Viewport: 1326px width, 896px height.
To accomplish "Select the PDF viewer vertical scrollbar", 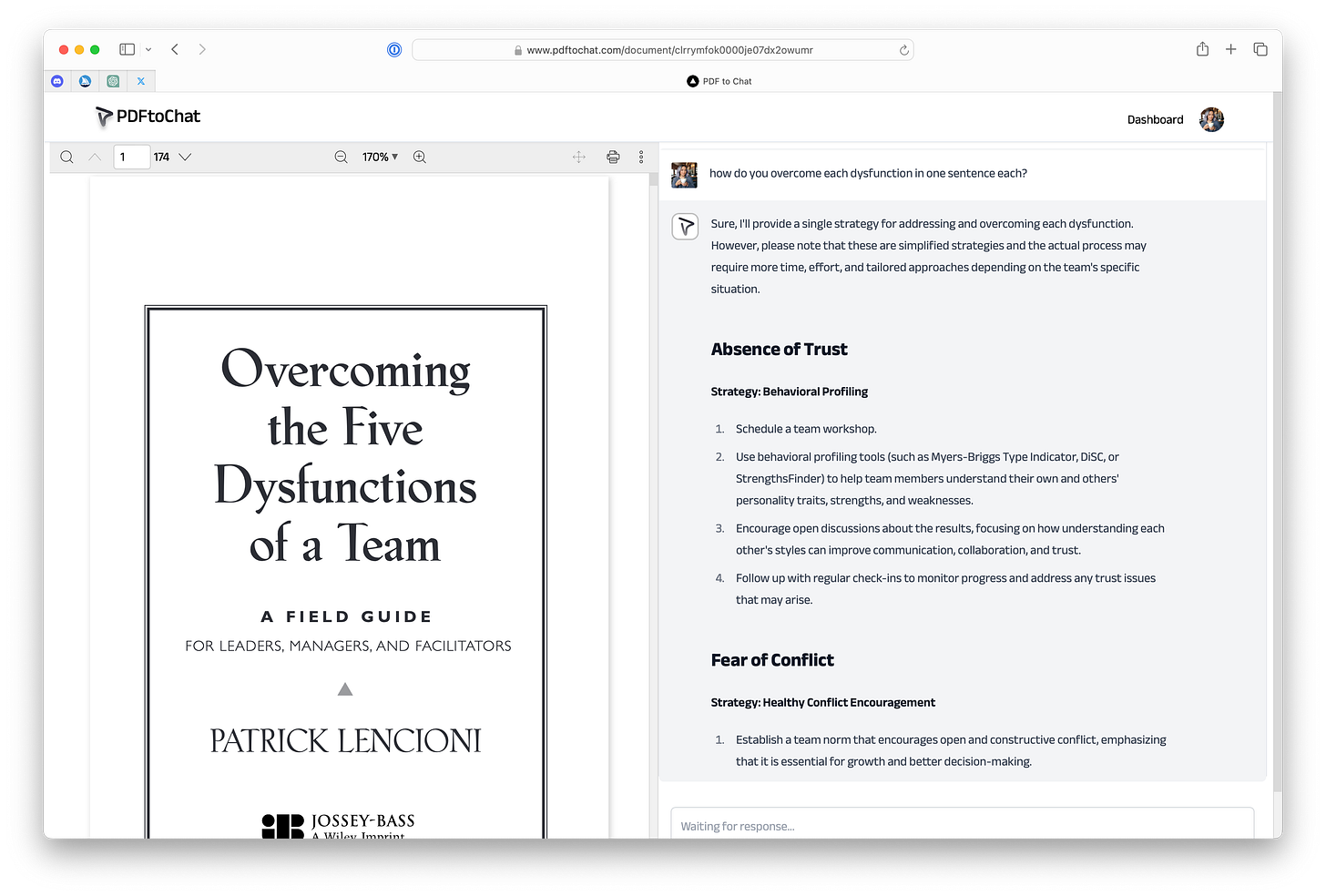I will pyautogui.click(x=653, y=179).
